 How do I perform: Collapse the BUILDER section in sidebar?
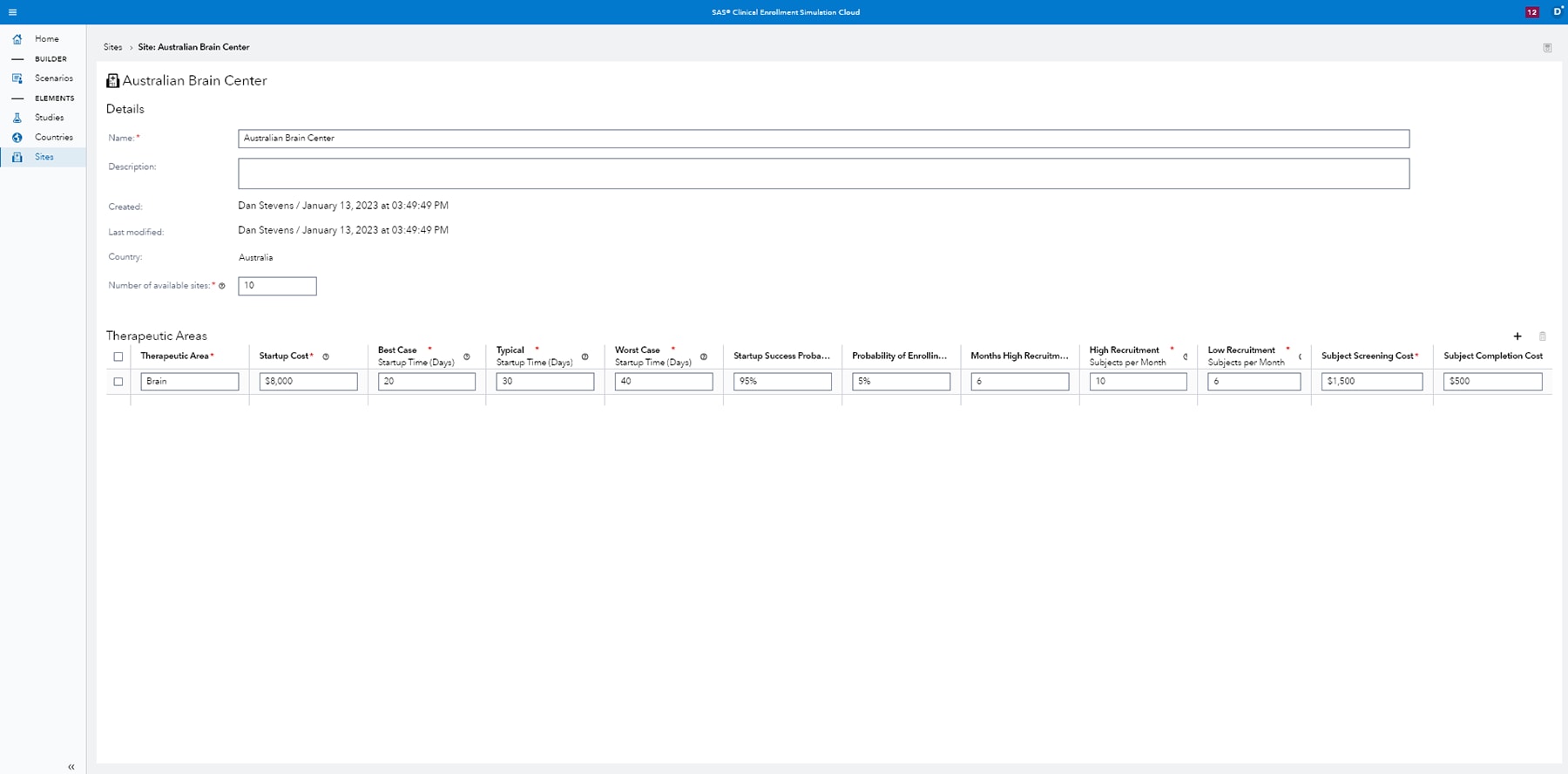[17, 59]
